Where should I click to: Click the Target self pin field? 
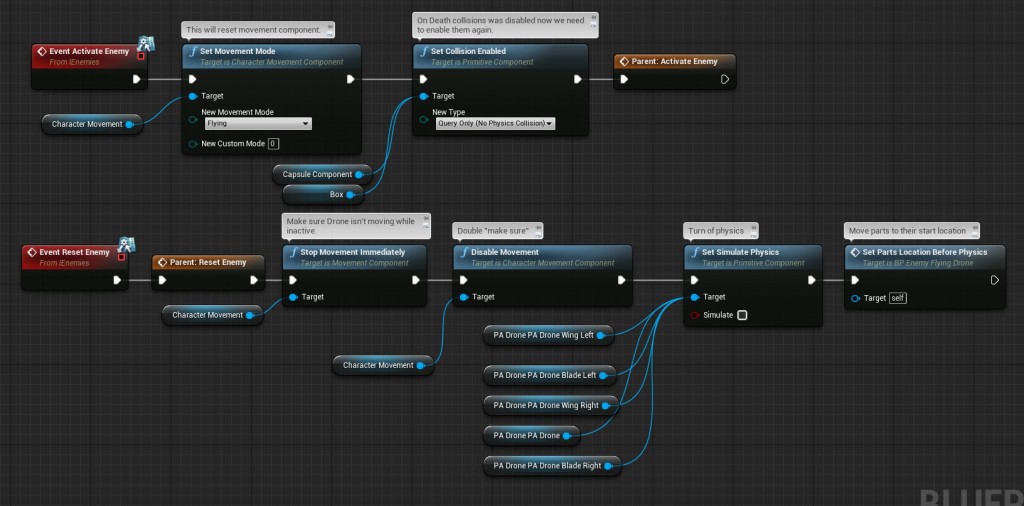point(897,298)
